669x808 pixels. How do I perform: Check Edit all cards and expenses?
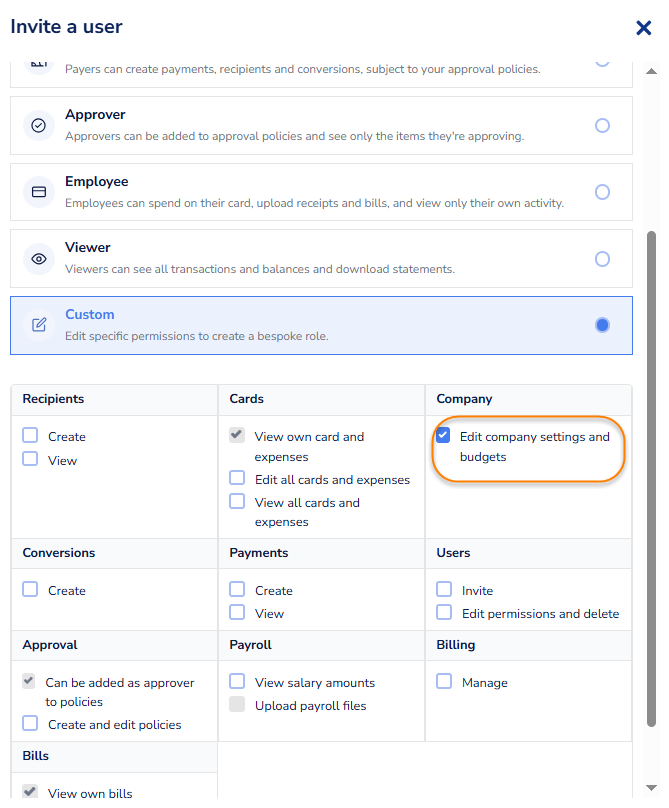pyautogui.click(x=237, y=478)
